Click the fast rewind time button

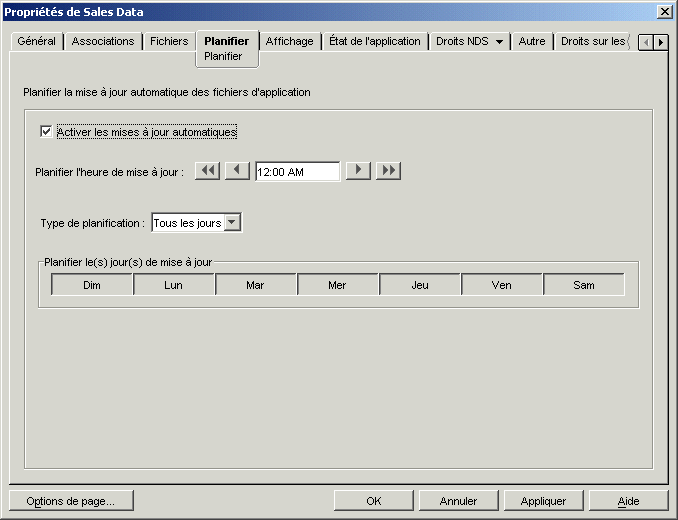(208, 171)
